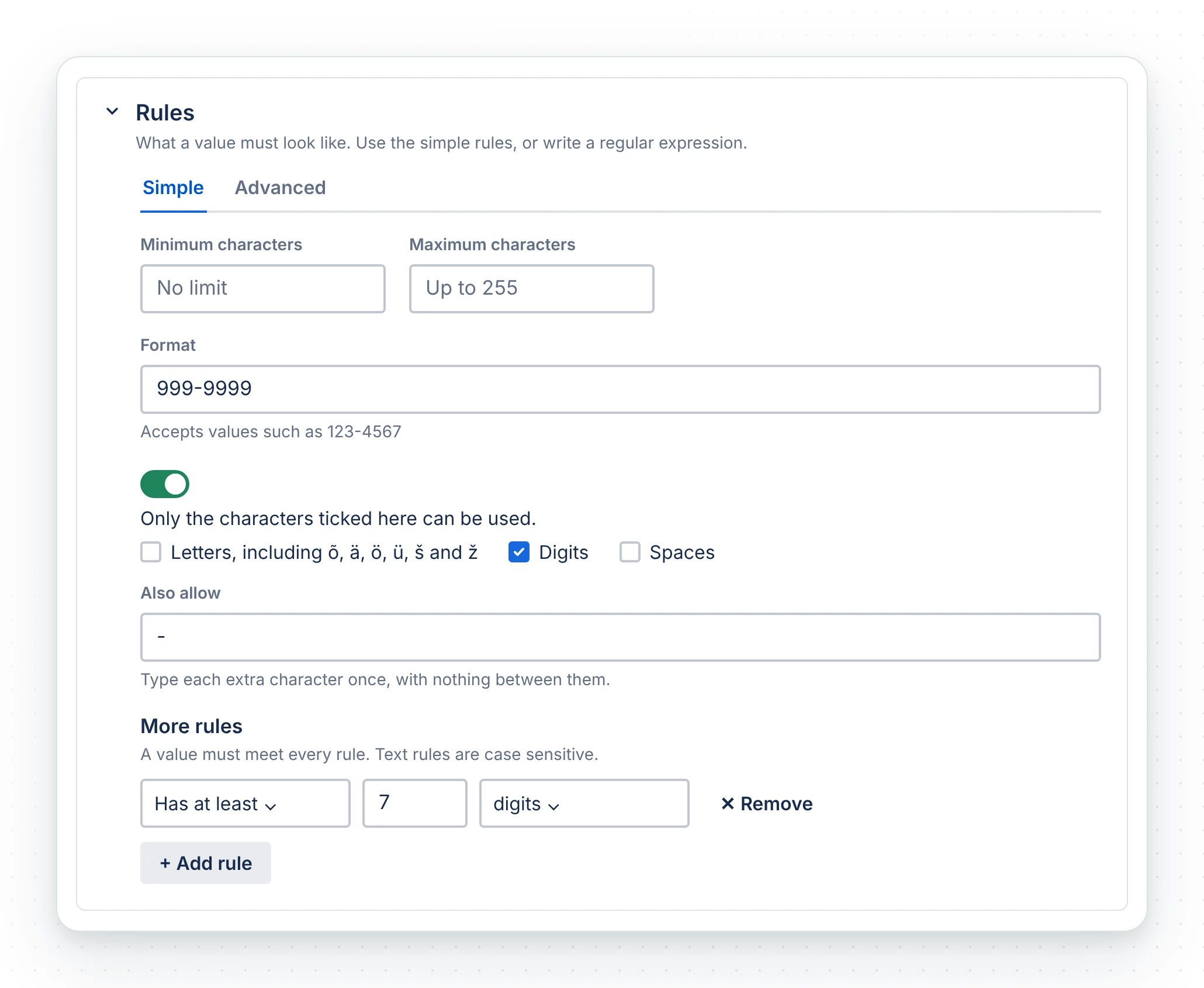The width and height of the screenshot is (1204, 988).
Task: Click the Also allow text field
Action: [x=620, y=637]
